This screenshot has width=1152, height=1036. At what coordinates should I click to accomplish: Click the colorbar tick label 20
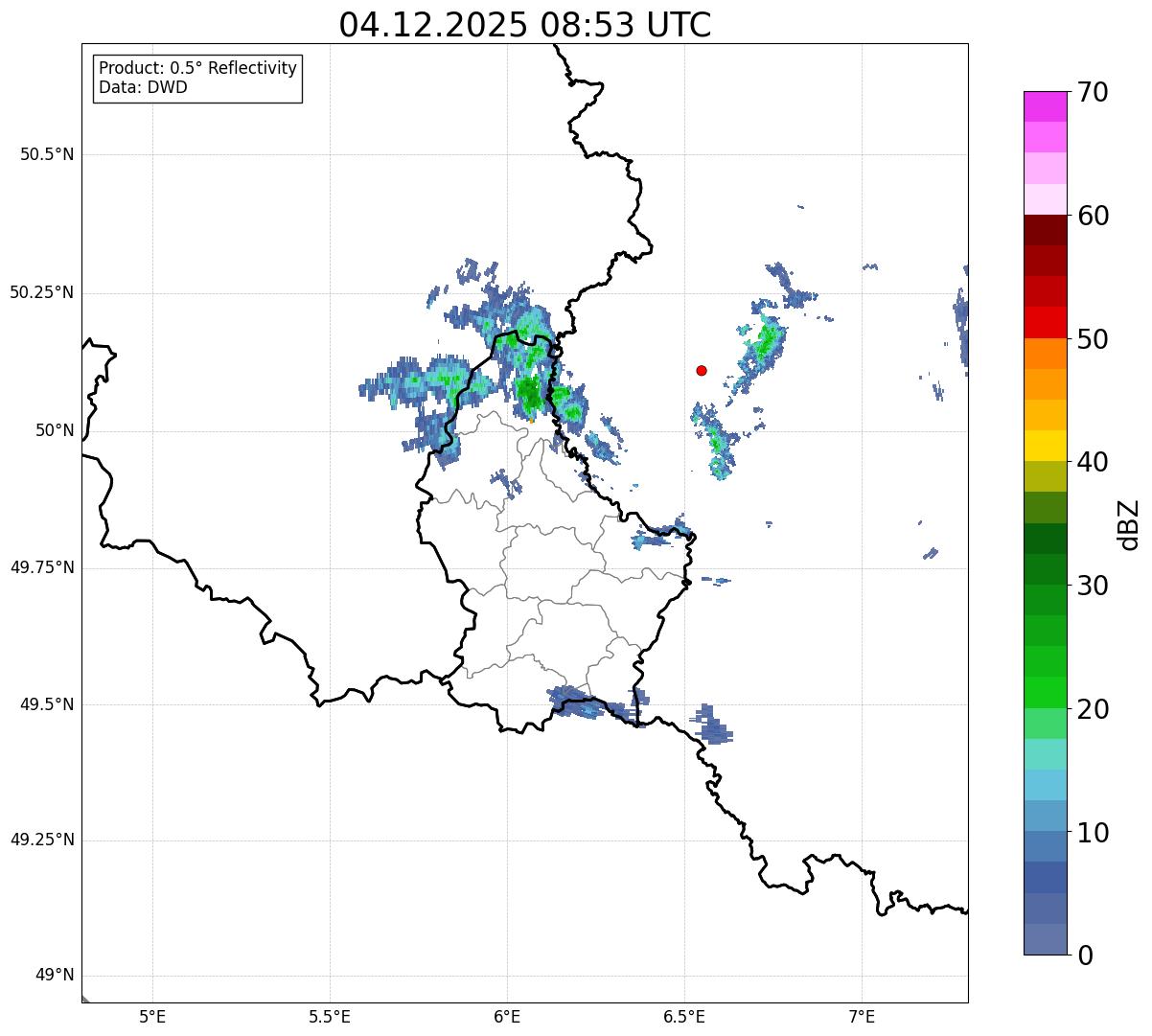tap(1093, 709)
